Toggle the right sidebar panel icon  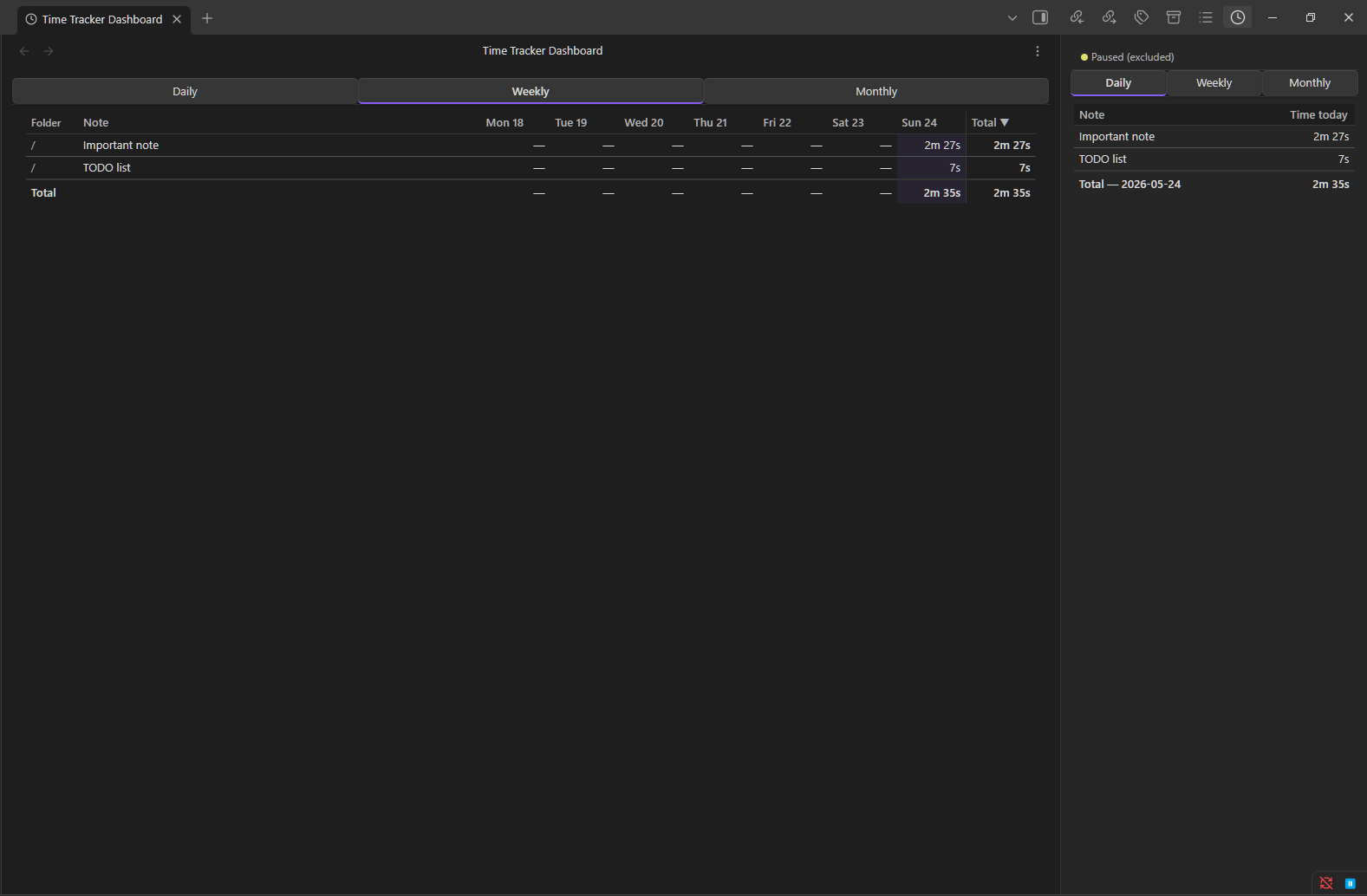[x=1040, y=17]
